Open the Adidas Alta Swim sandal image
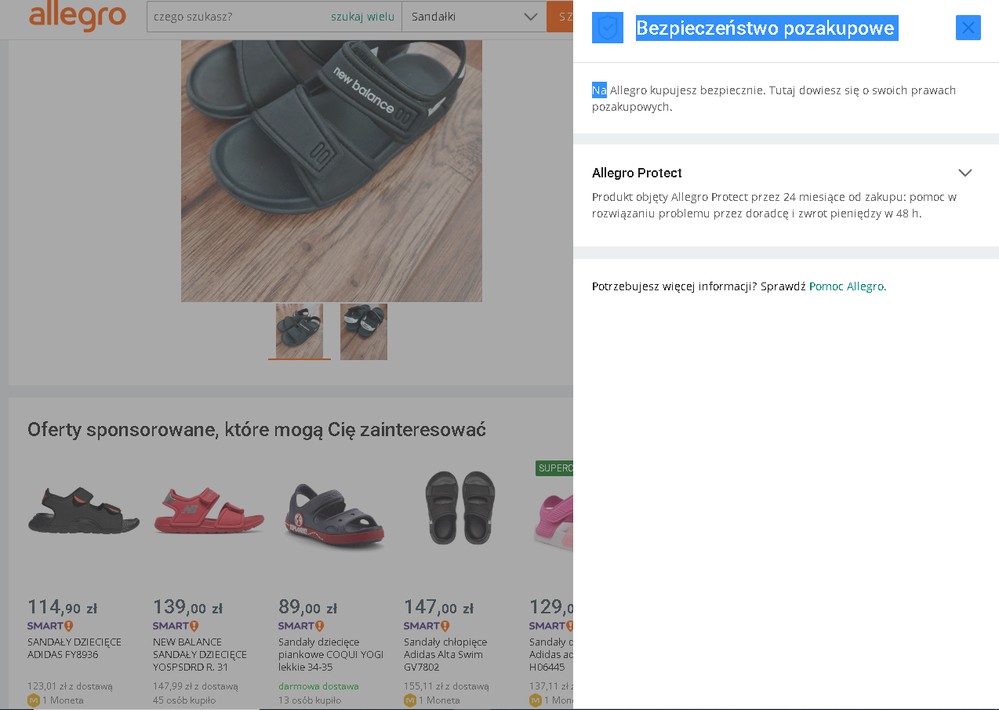 (460, 507)
